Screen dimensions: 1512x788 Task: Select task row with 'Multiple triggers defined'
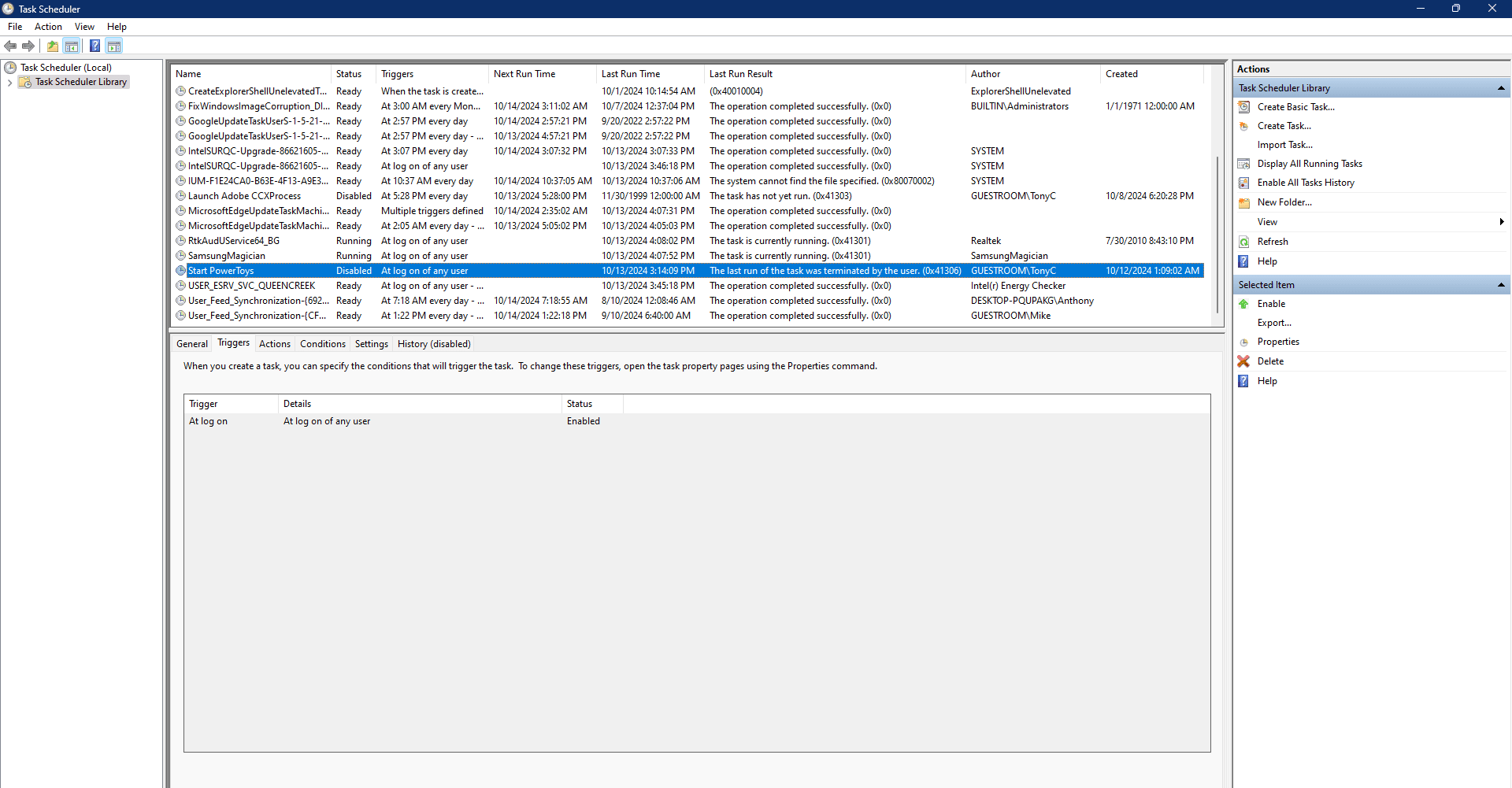[687, 211]
